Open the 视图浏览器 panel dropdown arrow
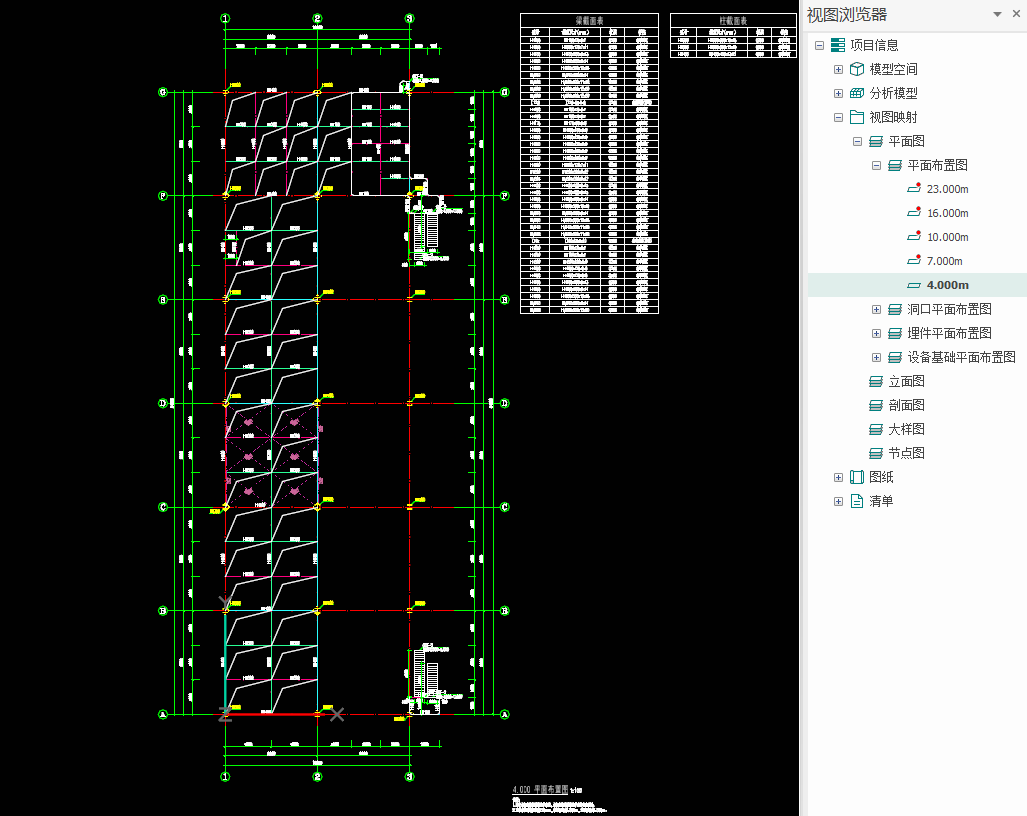The image size is (1027, 816). click(x=997, y=14)
